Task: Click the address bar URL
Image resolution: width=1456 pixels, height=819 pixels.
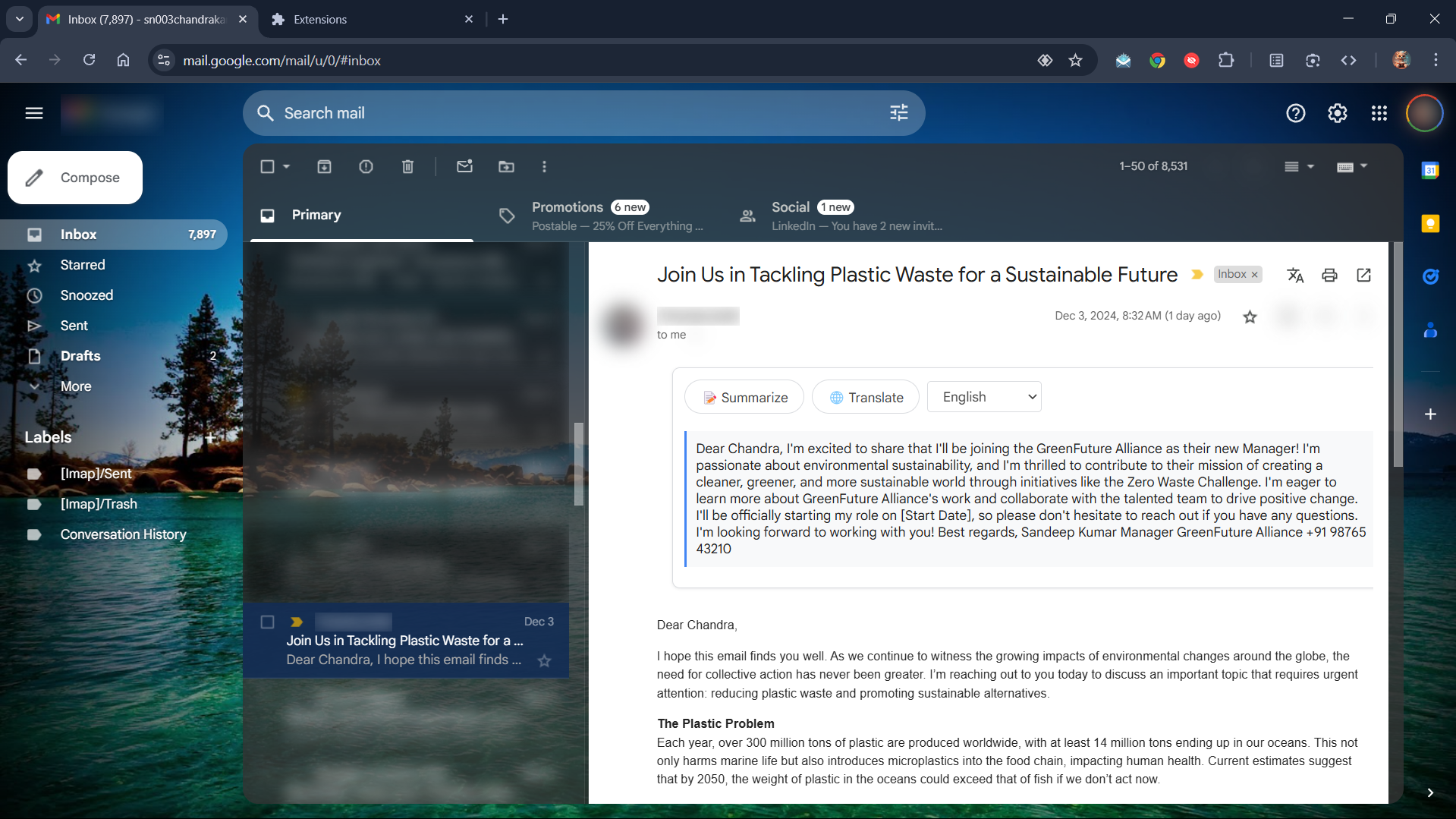Action: pyautogui.click(x=281, y=61)
